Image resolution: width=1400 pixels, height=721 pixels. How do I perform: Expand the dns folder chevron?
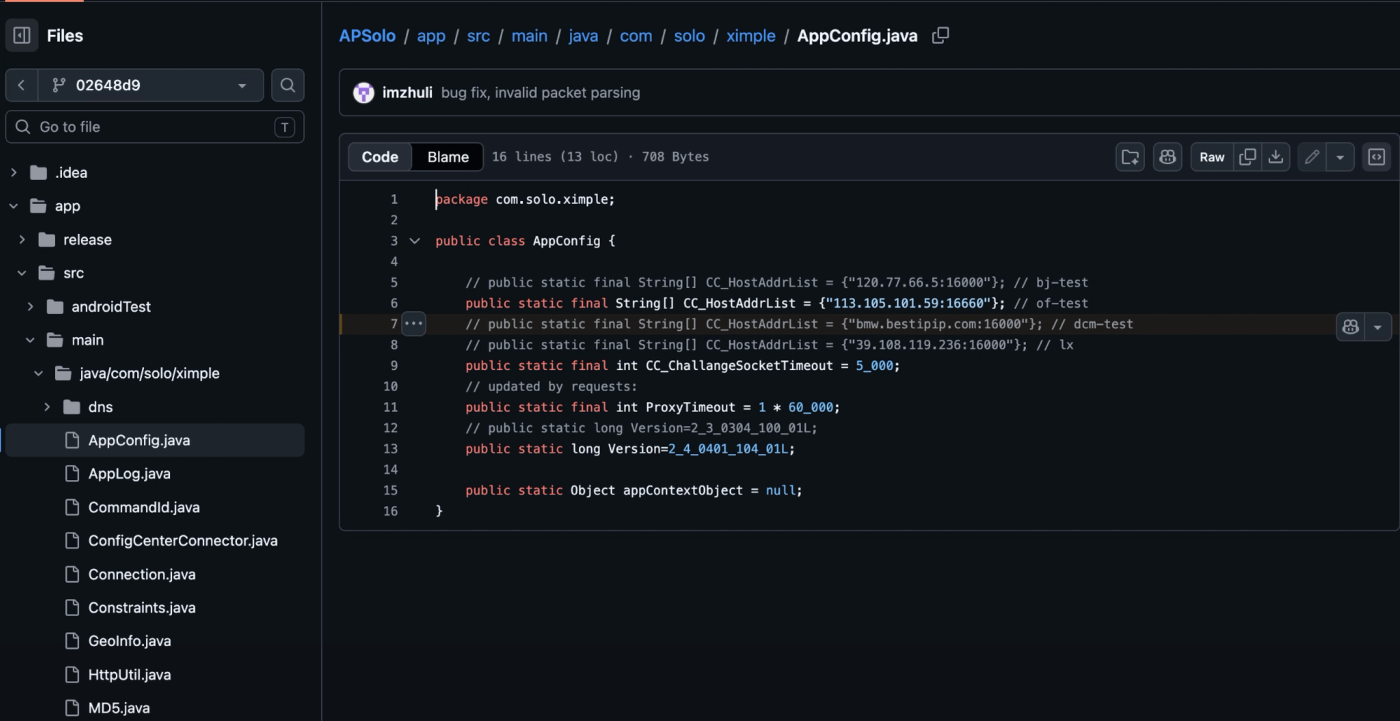point(47,407)
